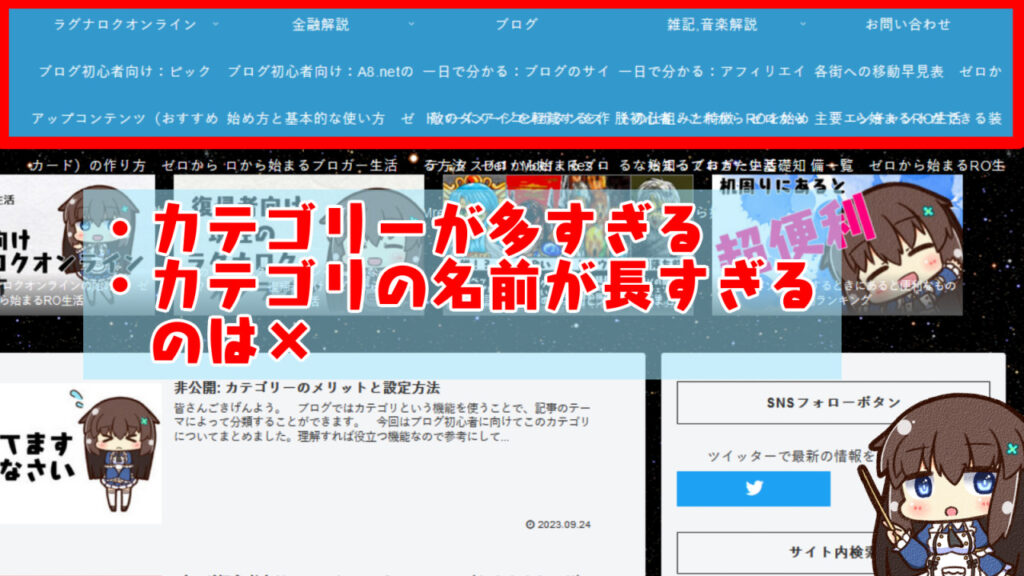Image resolution: width=1024 pixels, height=576 pixels.
Task: Open the お問い合わせ menu item
Action: [908, 25]
